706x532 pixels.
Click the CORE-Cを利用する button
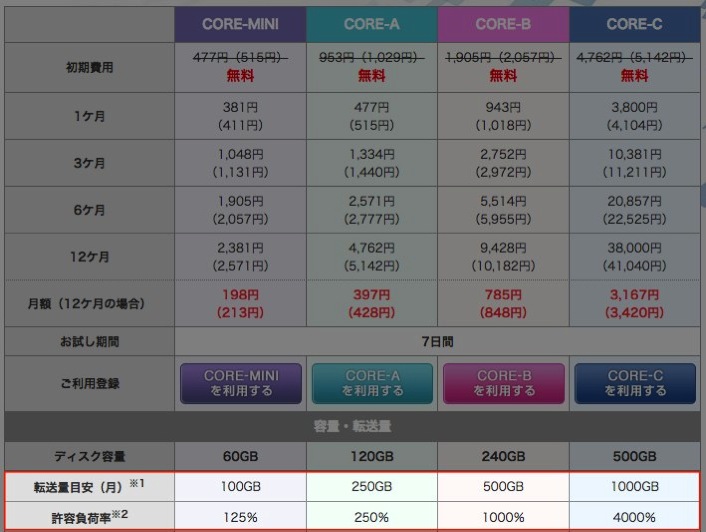635,383
